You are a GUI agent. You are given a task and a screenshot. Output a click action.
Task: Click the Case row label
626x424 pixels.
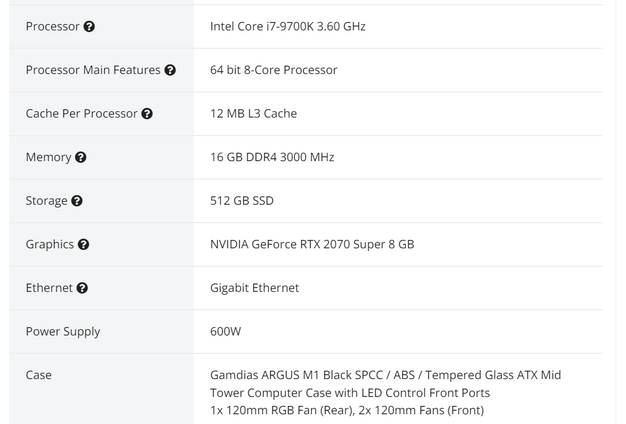(39, 375)
